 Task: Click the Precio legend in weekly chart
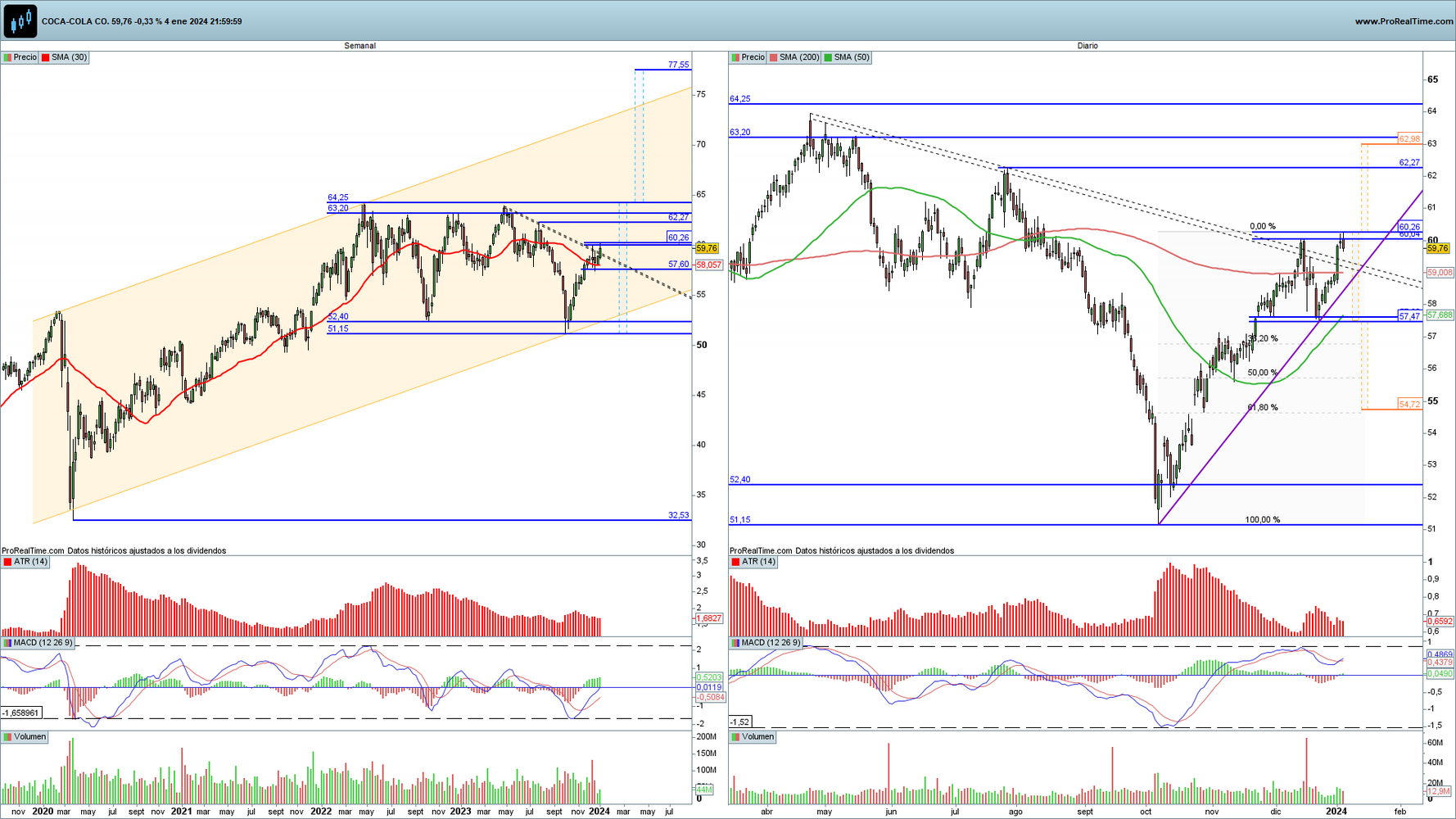click(20, 57)
